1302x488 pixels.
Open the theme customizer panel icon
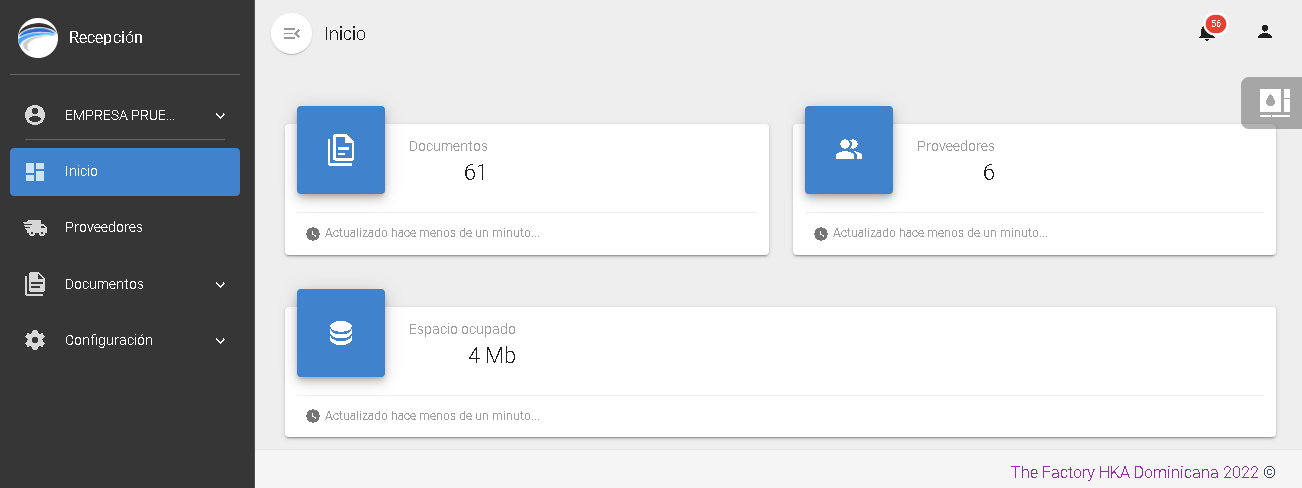(1273, 102)
